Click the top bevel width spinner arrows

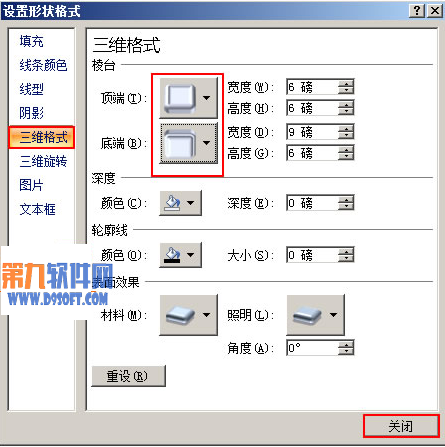(x=346, y=87)
